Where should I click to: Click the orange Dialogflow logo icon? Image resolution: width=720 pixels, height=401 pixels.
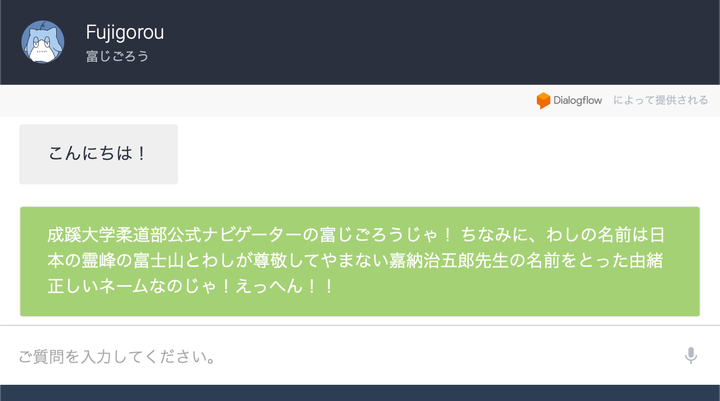543,100
